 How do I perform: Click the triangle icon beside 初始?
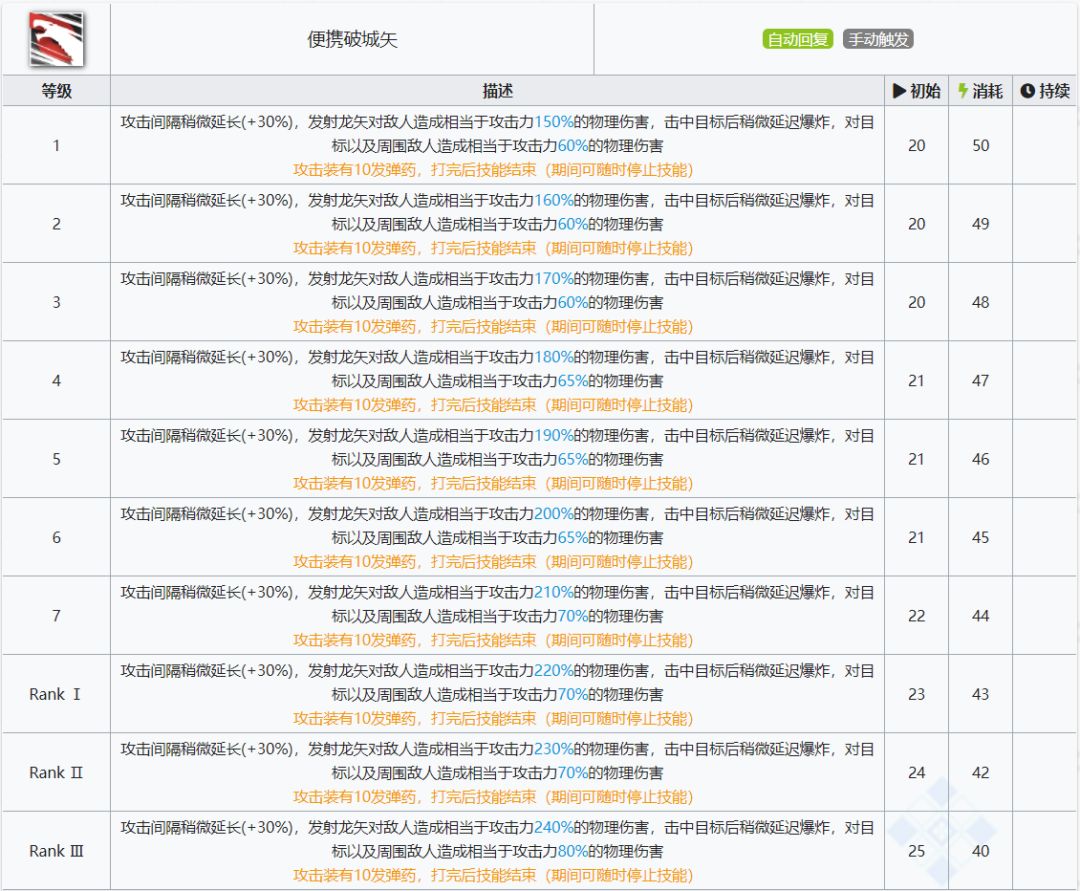tap(899, 91)
